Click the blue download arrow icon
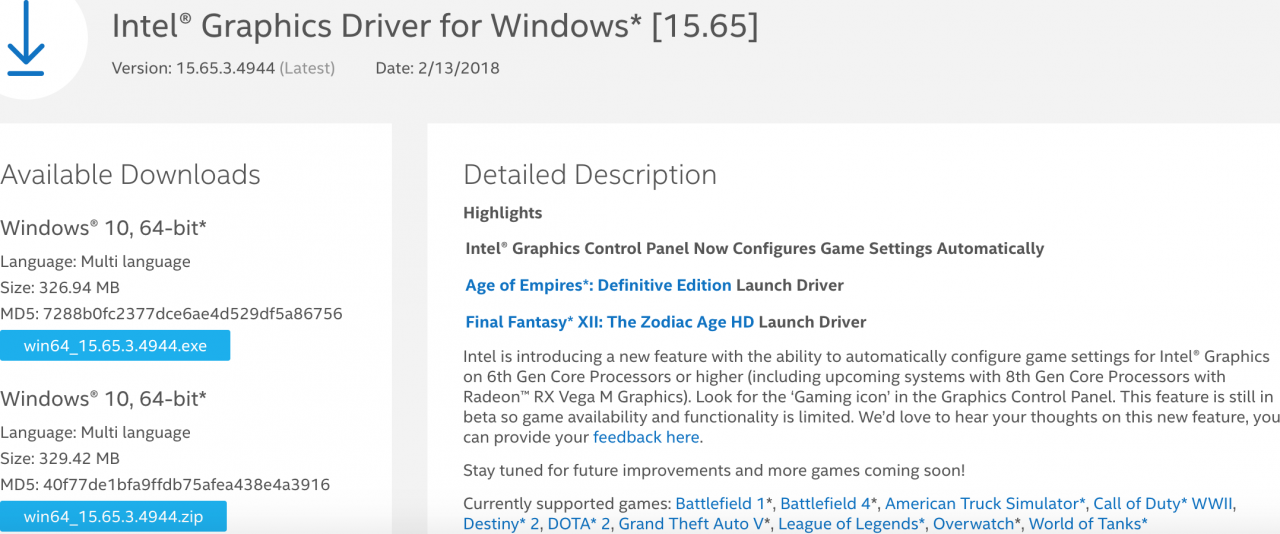This screenshot has height=534, width=1280. coord(26,40)
